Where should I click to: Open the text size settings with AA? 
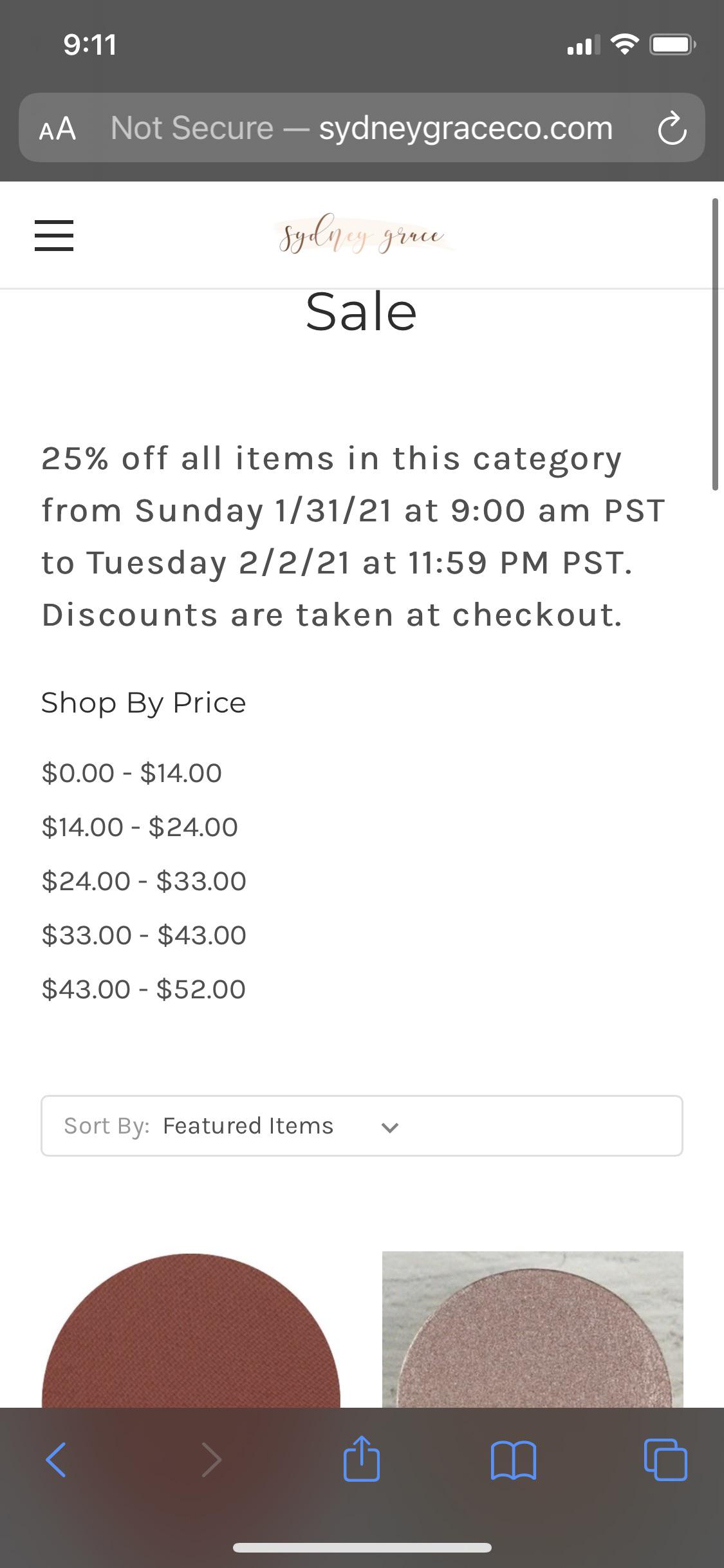pyautogui.click(x=57, y=127)
